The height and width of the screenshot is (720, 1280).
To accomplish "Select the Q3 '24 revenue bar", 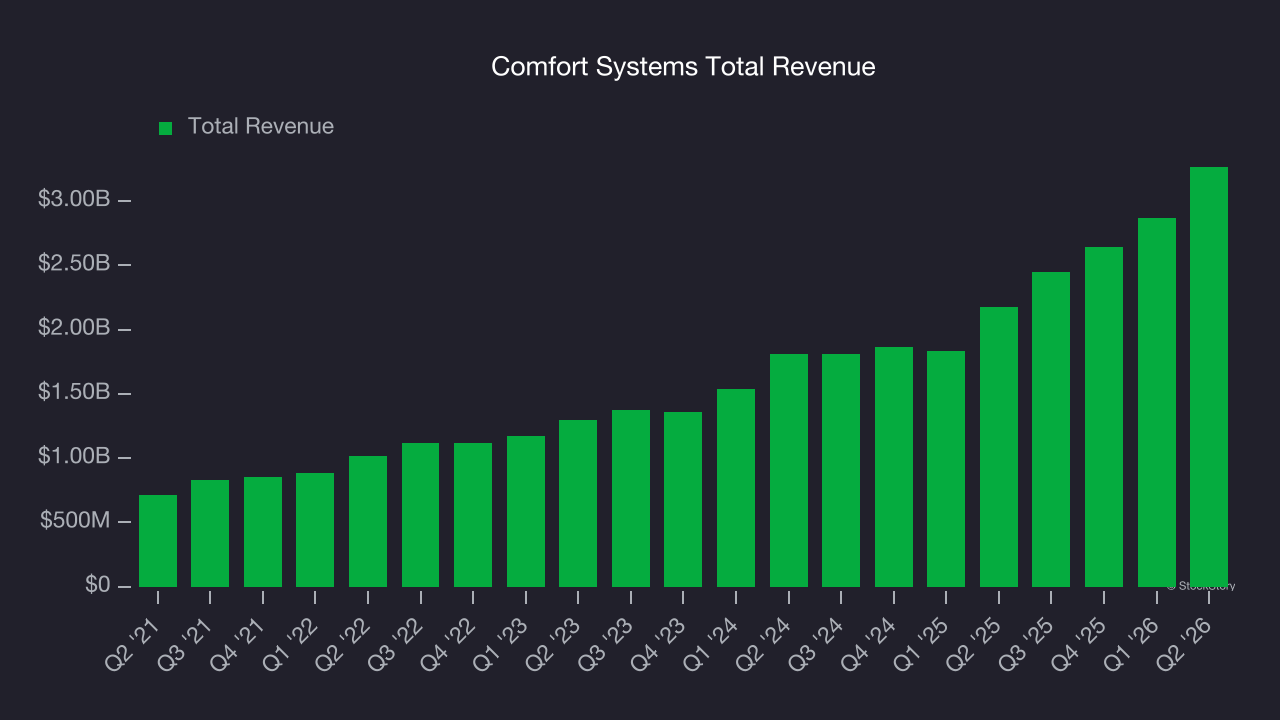I will [x=841, y=471].
